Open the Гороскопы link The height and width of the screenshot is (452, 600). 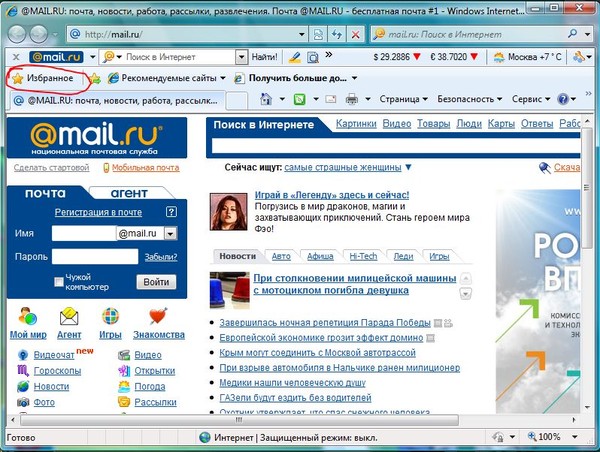click(57, 371)
